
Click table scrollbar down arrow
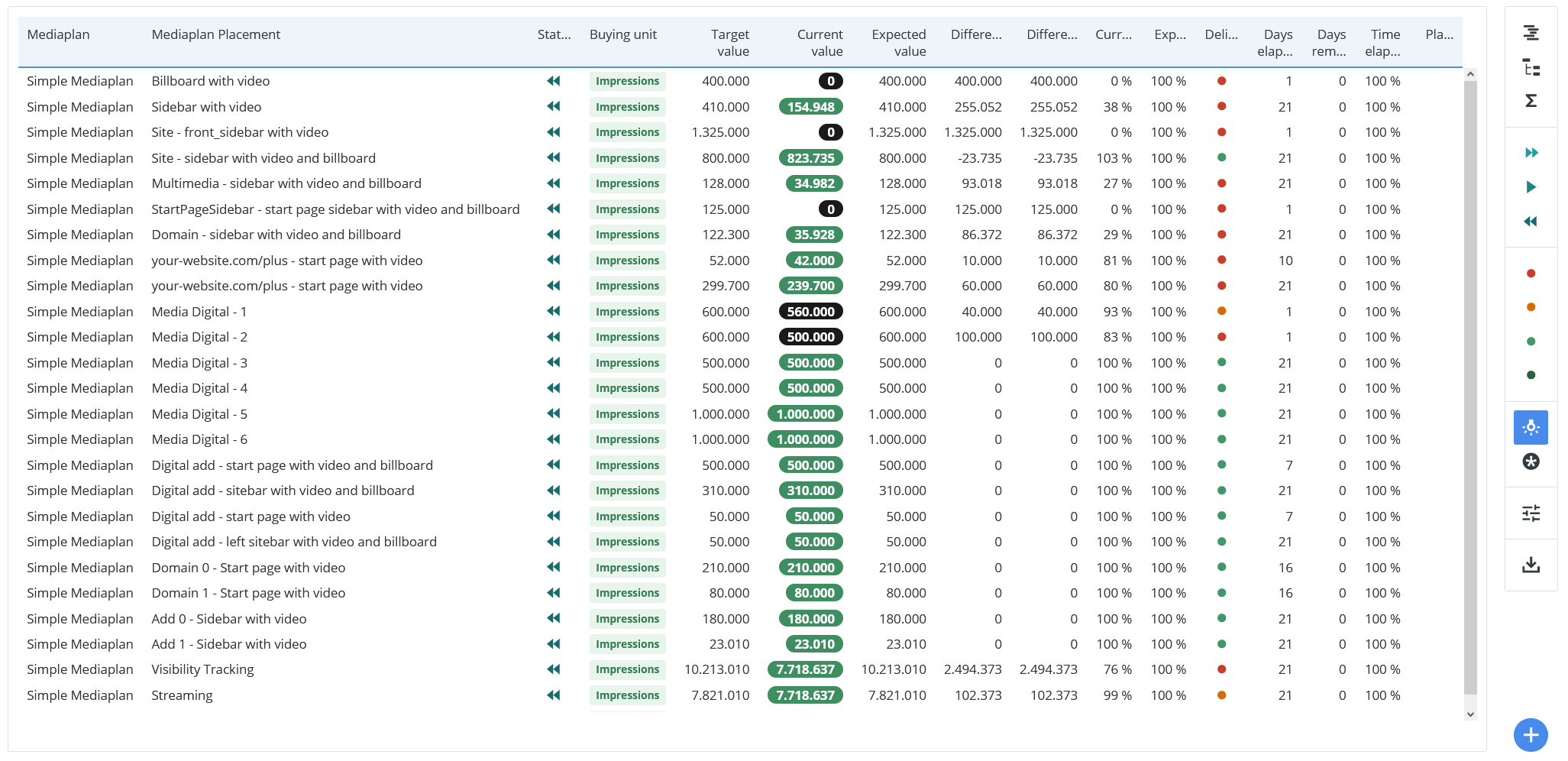(x=1470, y=714)
